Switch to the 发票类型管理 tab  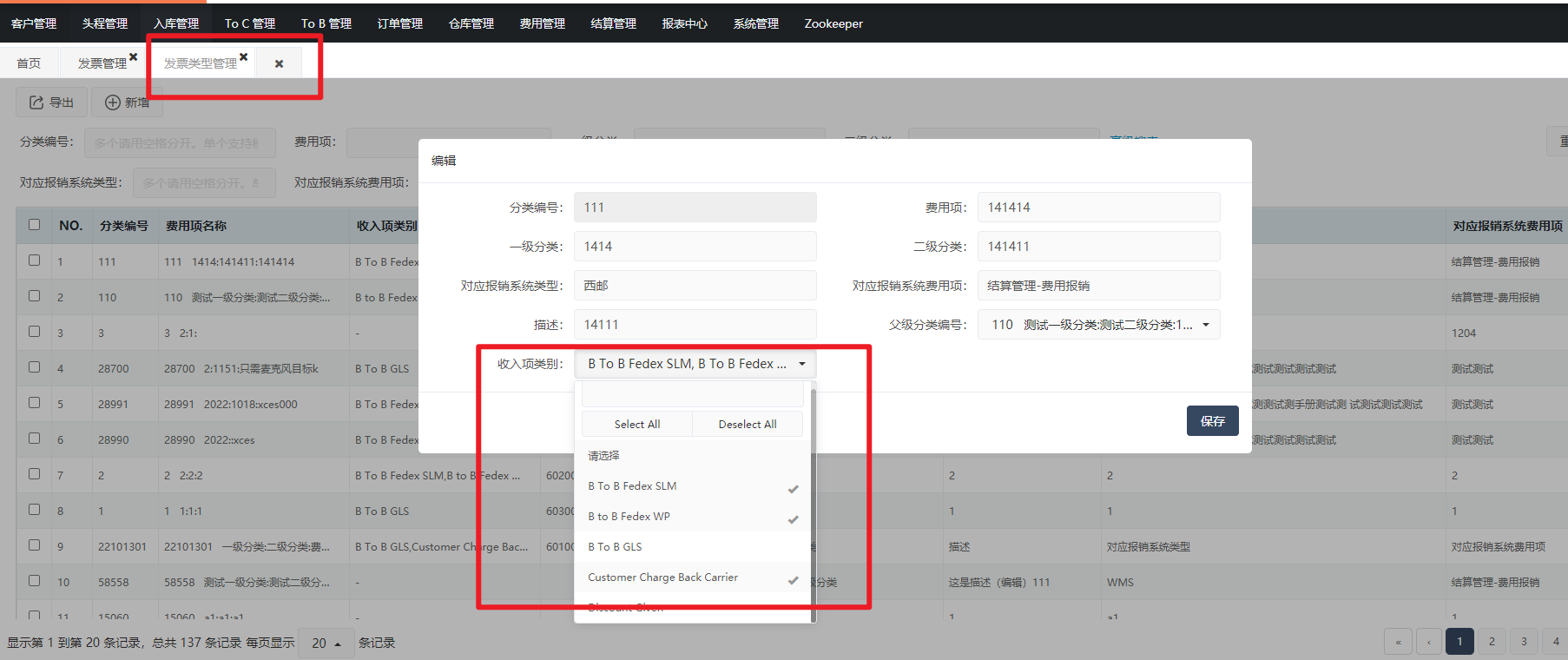[201, 63]
